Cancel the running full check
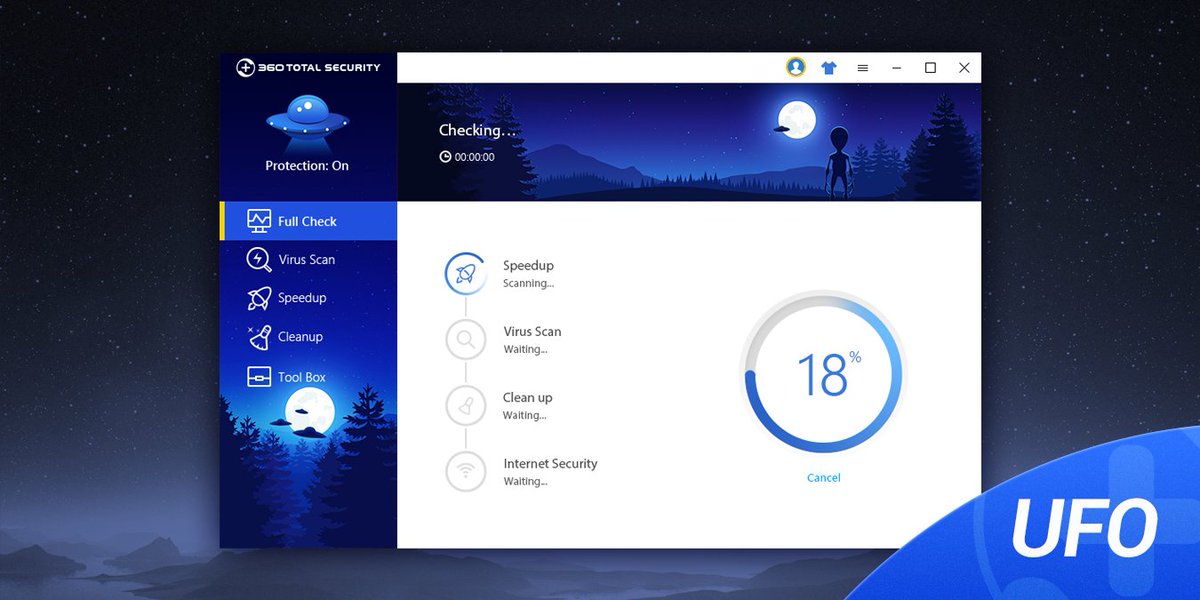 pyautogui.click(x=824, y=478)
